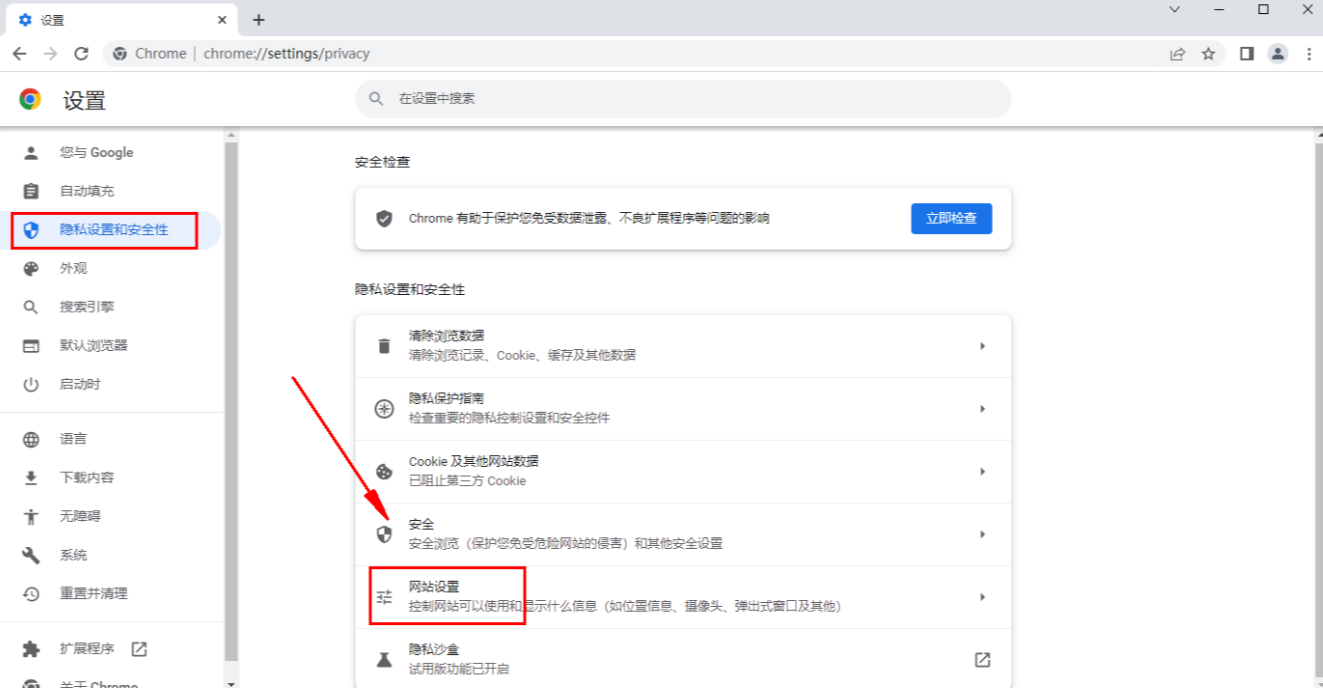Reload the settings page
This screenshot has width=1323, height=688.
[x=82, y=54]
